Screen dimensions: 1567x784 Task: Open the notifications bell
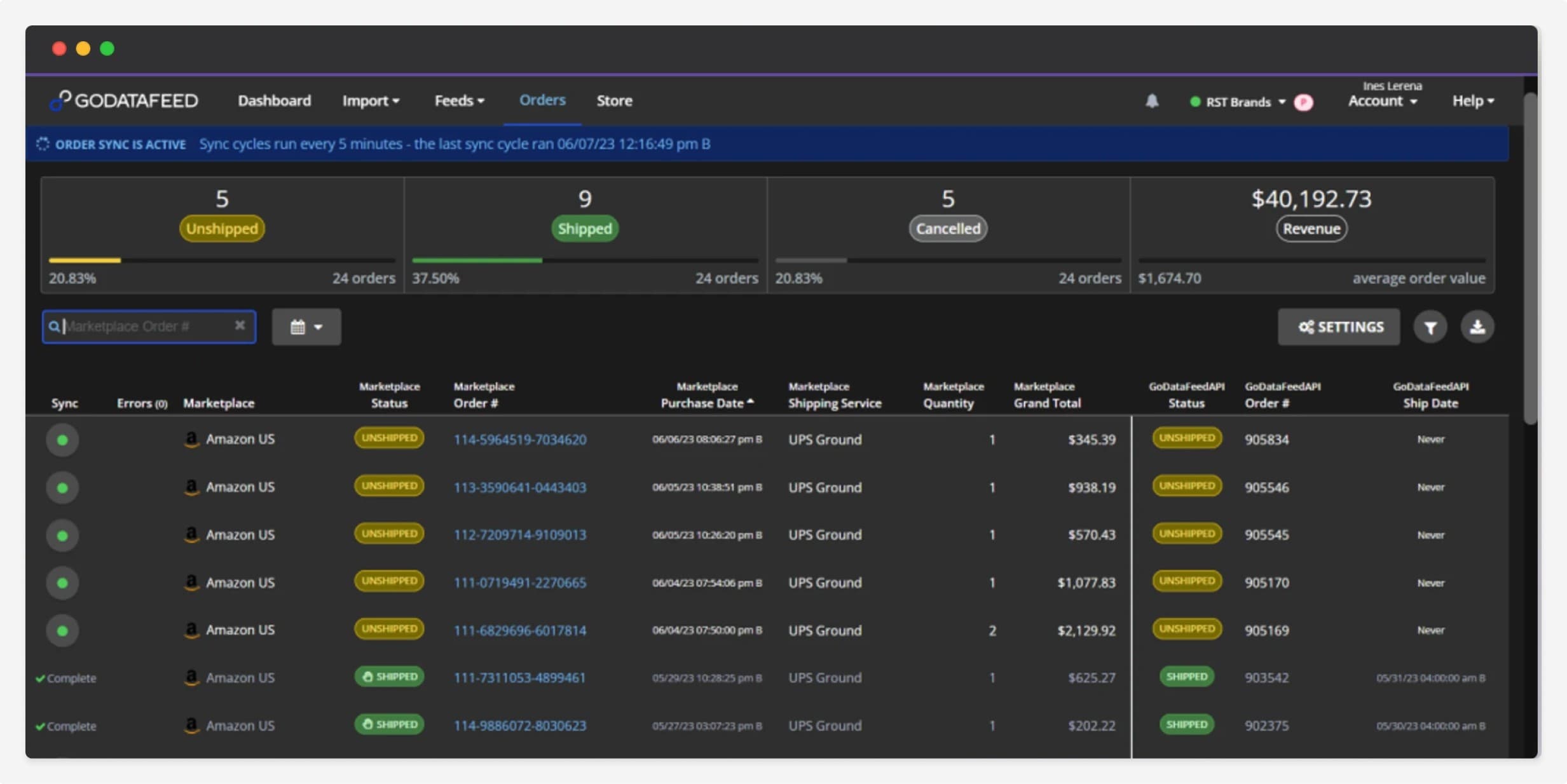1151,101
